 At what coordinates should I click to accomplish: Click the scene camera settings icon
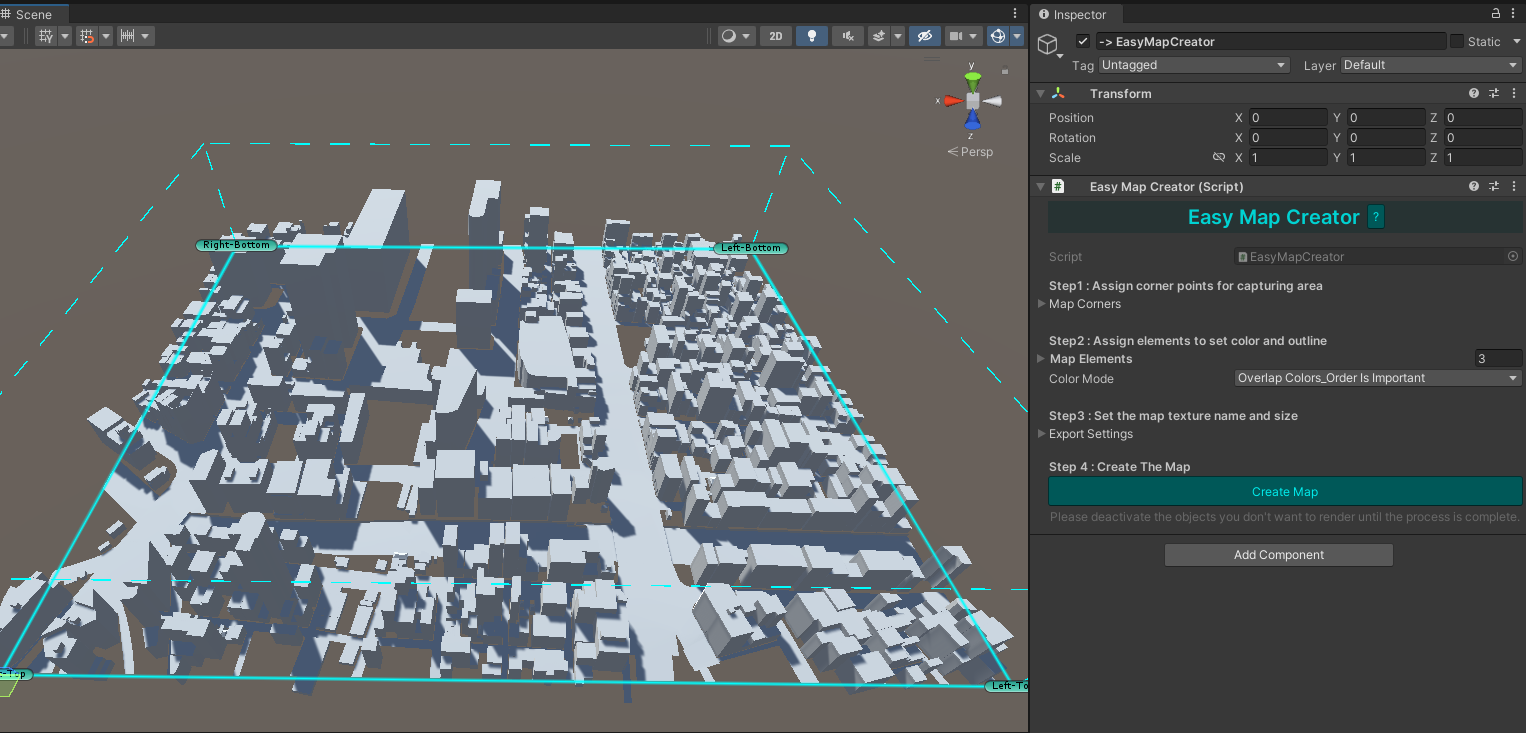pyautogui.click(x=957, y=36)
